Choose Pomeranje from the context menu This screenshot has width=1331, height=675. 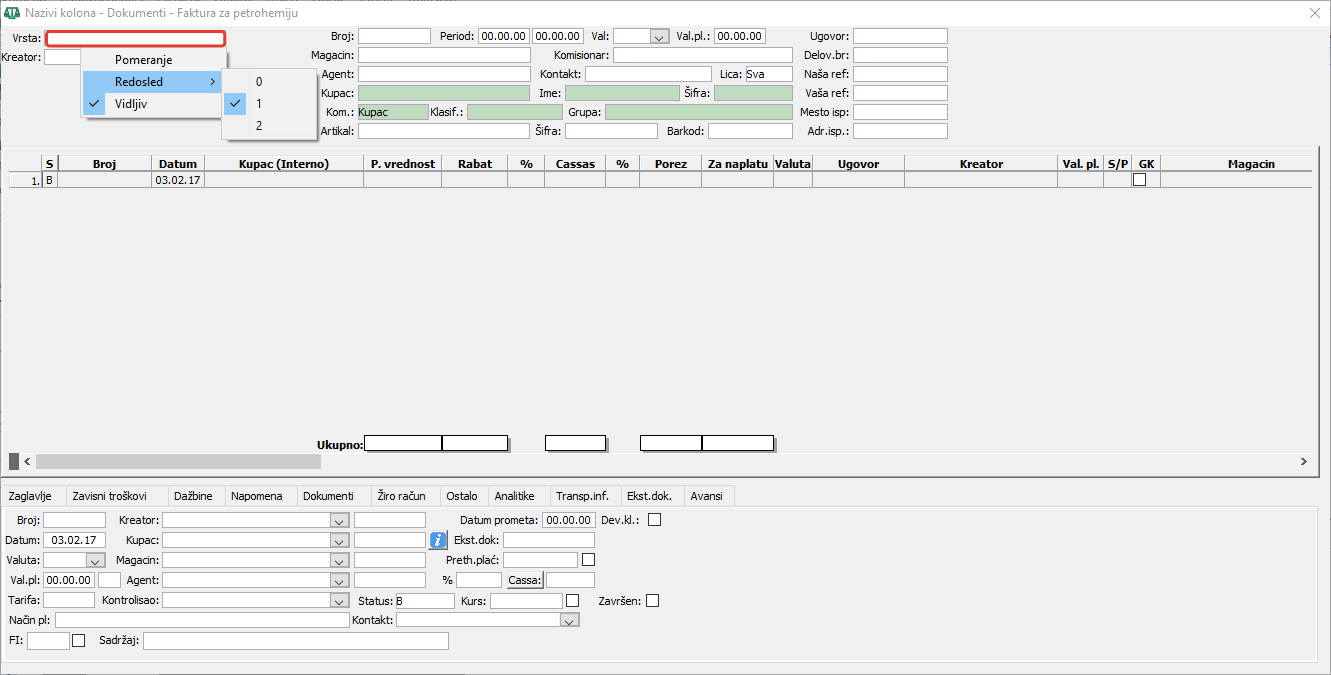click(143, 60)
